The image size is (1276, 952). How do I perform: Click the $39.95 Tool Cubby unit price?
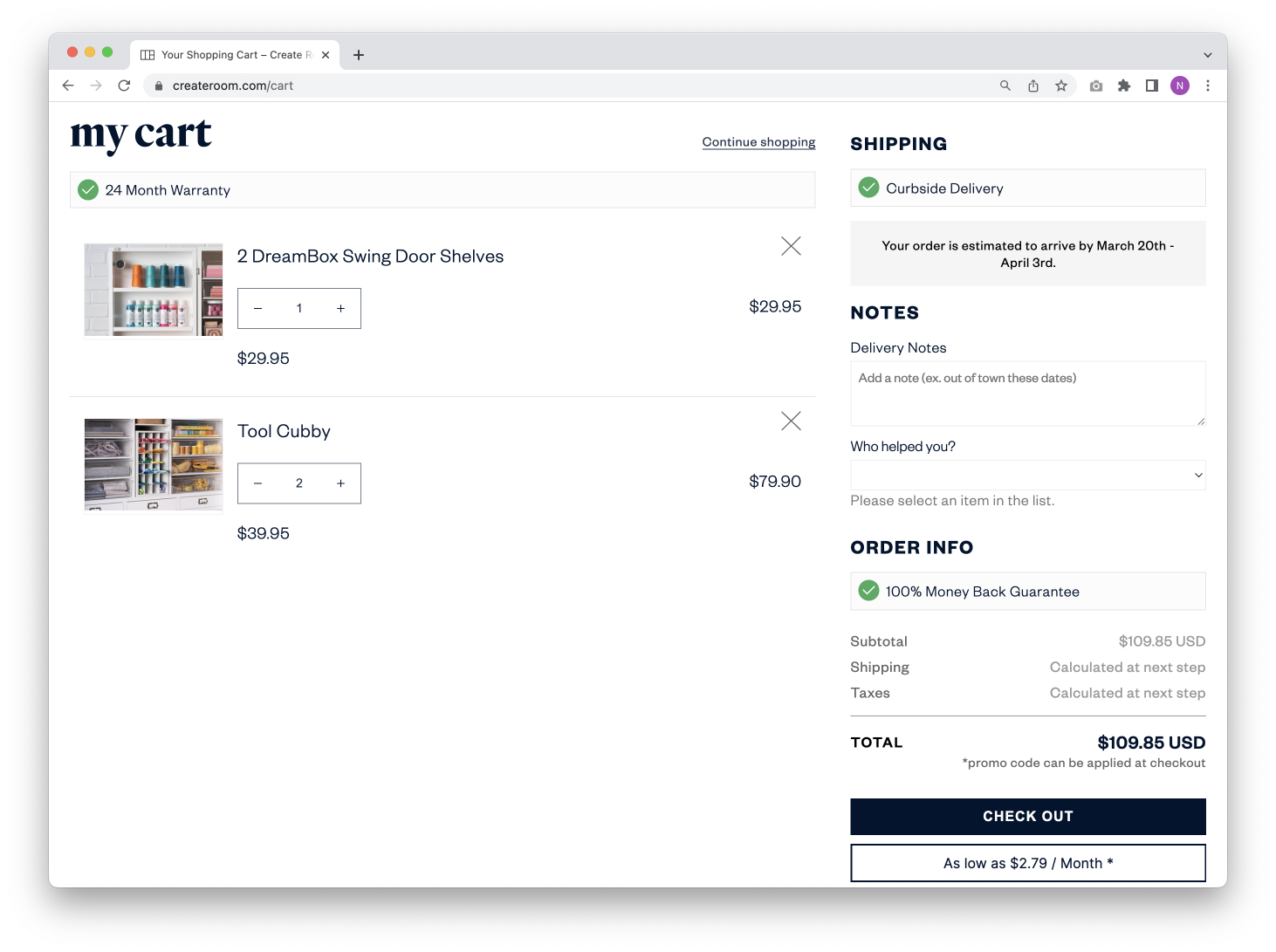[264, 533]
